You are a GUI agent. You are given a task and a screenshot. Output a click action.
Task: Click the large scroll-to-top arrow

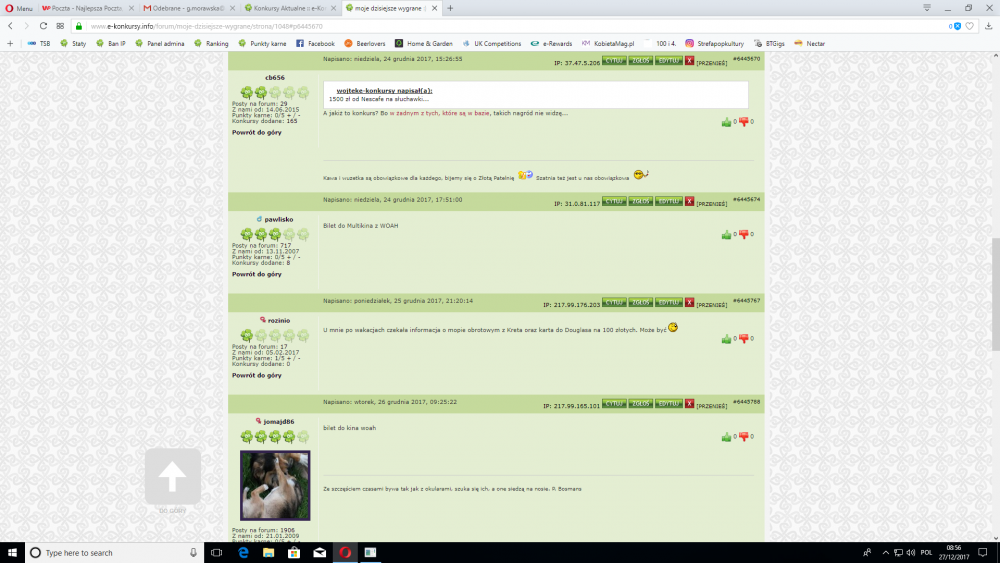point(172,478)
